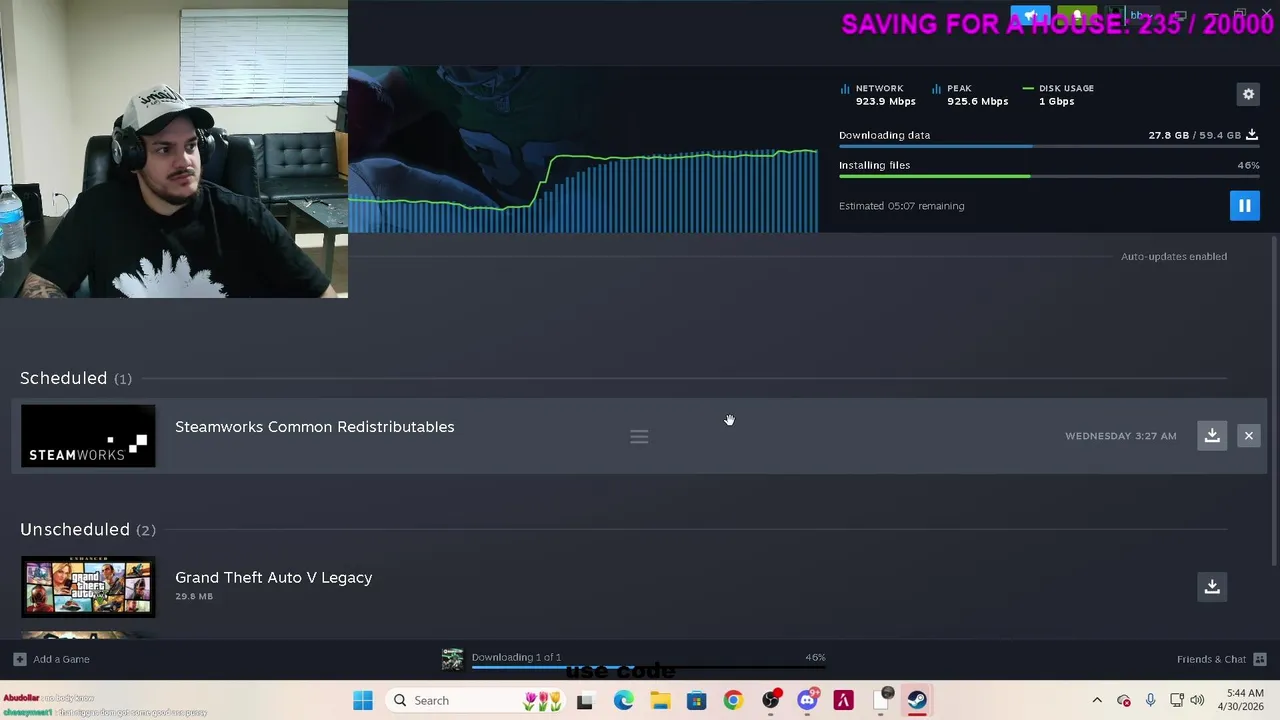
Task: Click the NETWORK 923.9 Mbps stat
Action: point(878,95)
